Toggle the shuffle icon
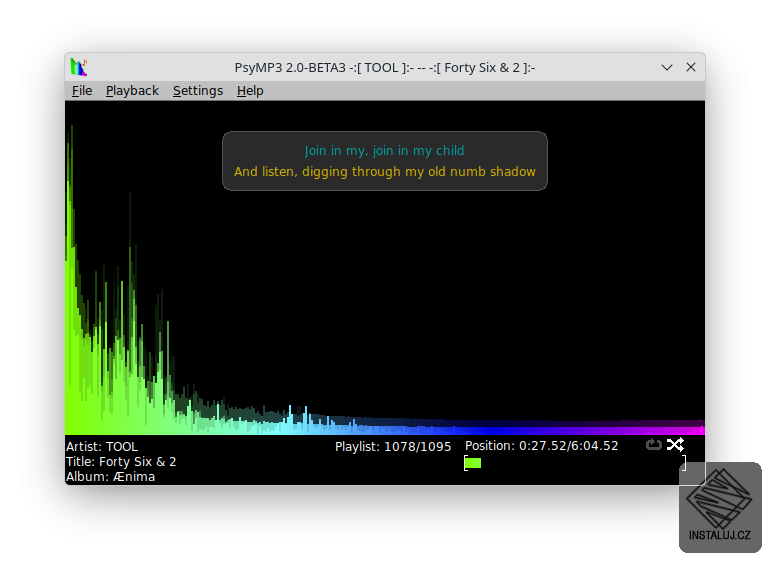 click(x=675, y=445)
